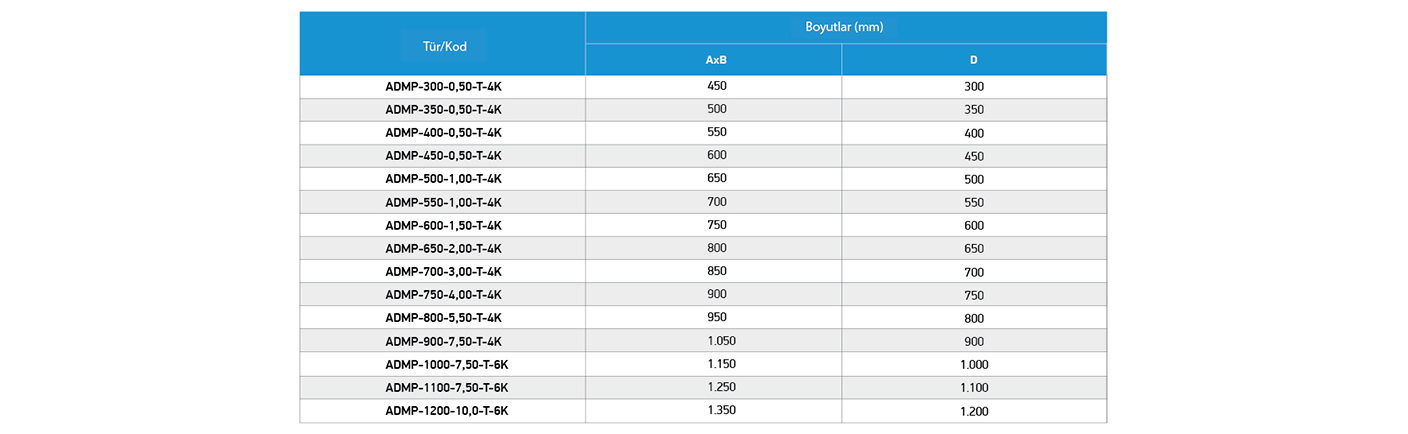Choose the ADMP-550-1,00-T-4K entry

[443, 202]
